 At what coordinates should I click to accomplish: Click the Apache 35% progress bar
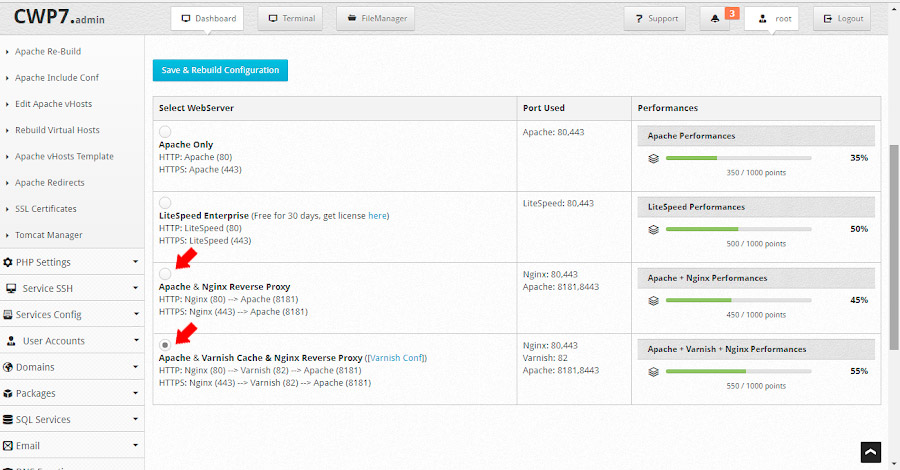tap(739, 158)
